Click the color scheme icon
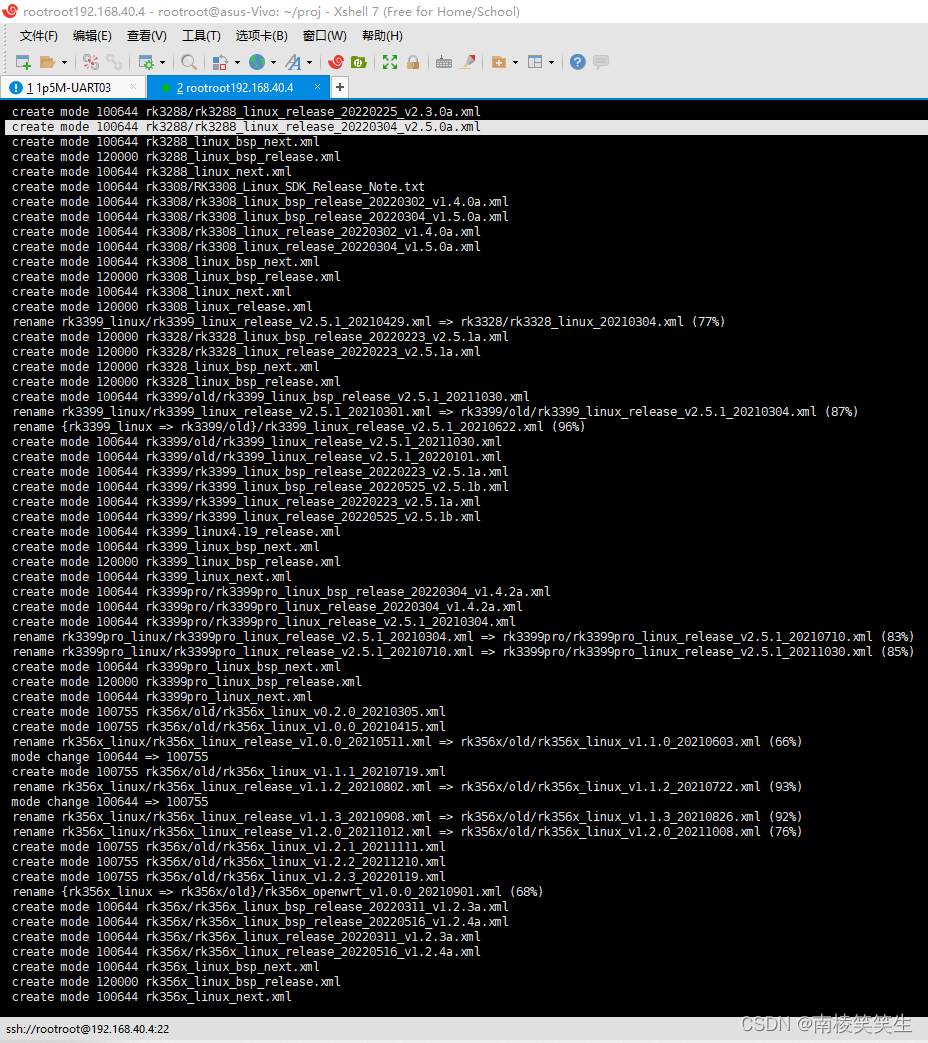928x1043 pixels. click(220, 62)
